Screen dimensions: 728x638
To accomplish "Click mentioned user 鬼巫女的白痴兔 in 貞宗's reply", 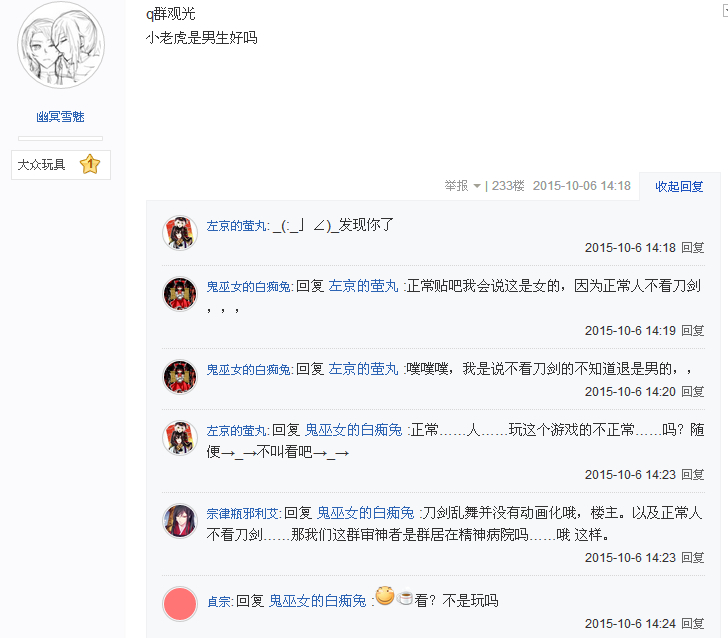I will (317, 601).
